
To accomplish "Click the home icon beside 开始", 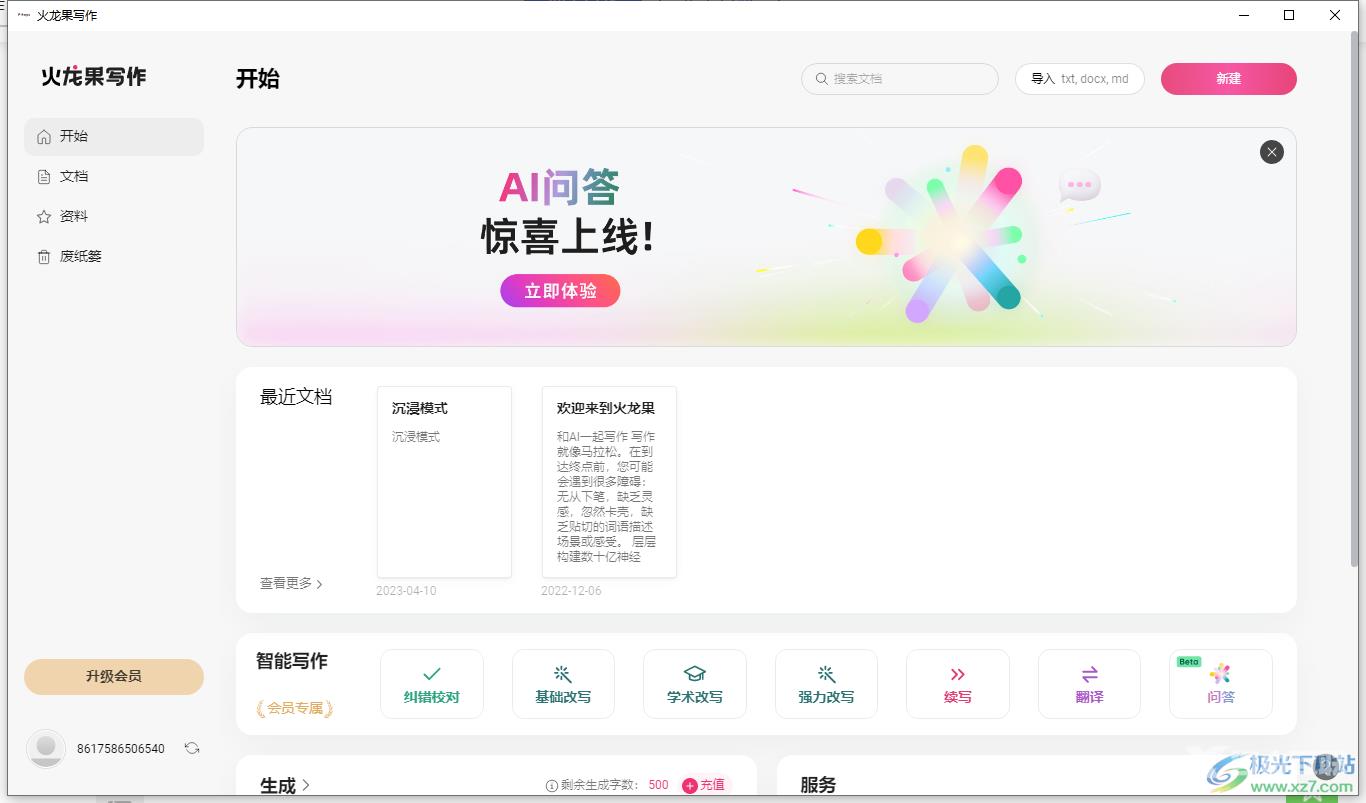I will (x=44, y=137).
